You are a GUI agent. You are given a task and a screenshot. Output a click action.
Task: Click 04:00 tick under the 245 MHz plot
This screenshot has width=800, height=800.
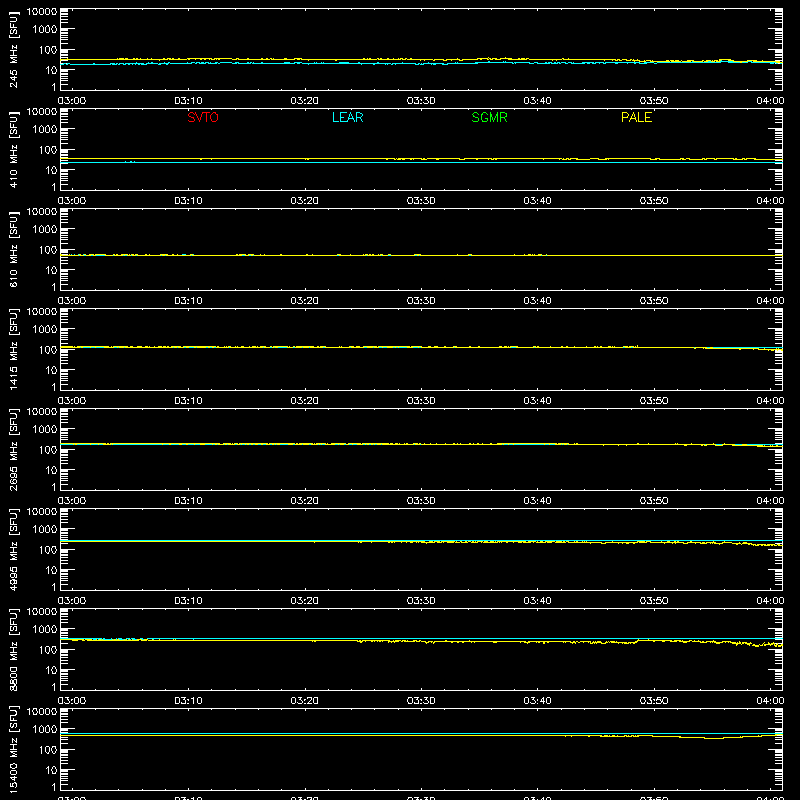[770, 101]
